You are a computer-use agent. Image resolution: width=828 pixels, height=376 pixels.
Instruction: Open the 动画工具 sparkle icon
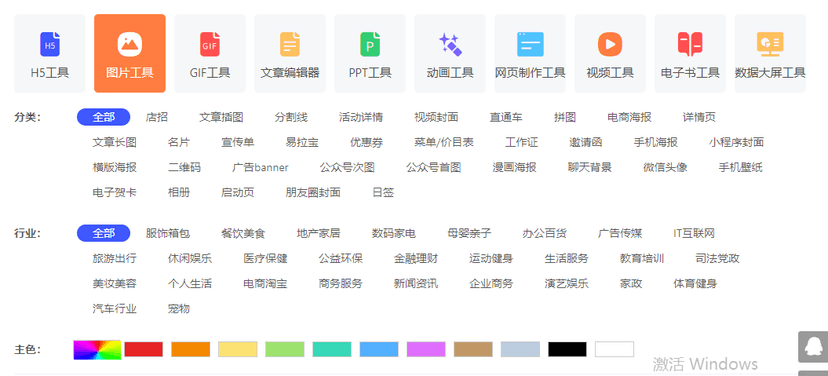tap(450, 44)
